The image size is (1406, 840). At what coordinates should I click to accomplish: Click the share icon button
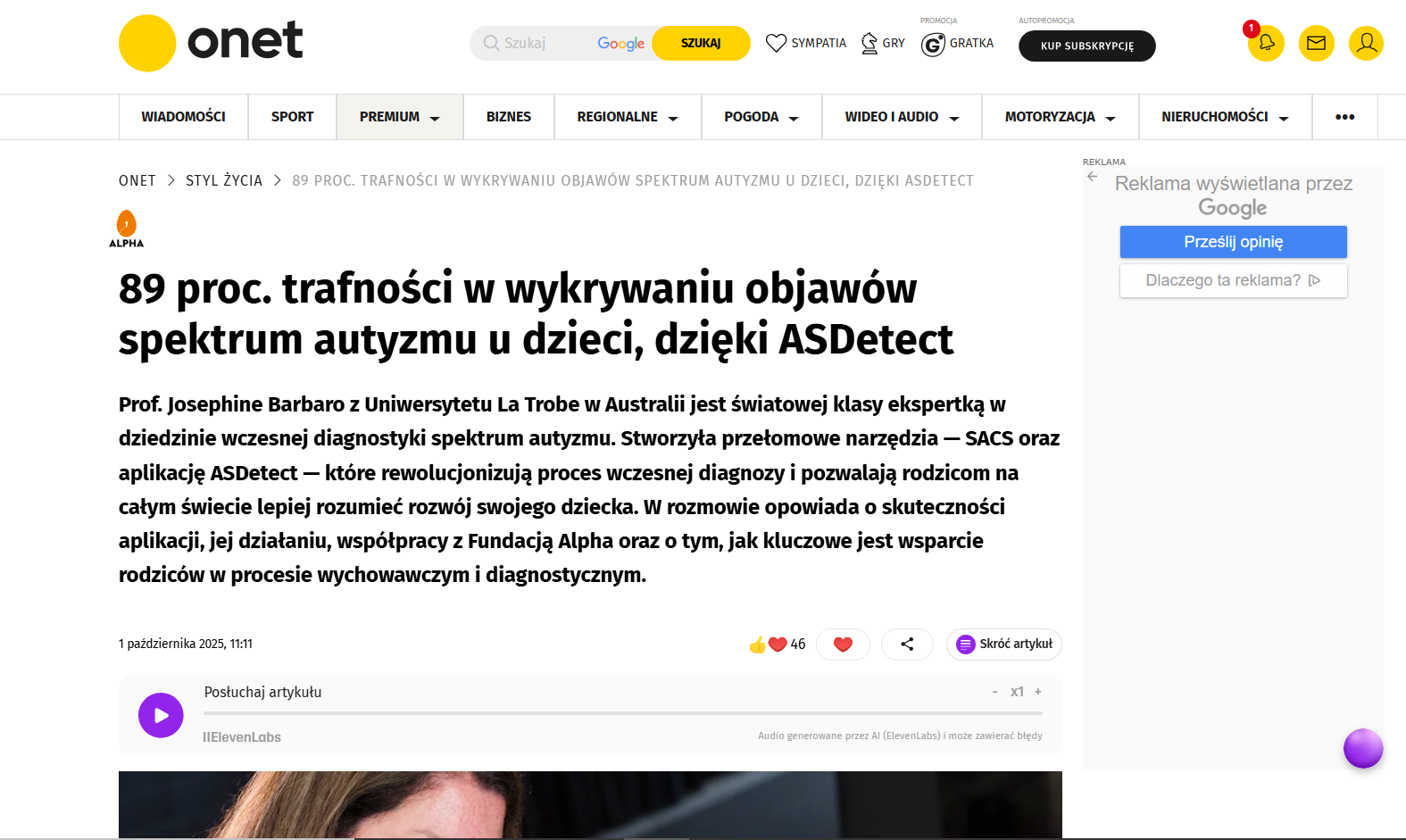907,644
